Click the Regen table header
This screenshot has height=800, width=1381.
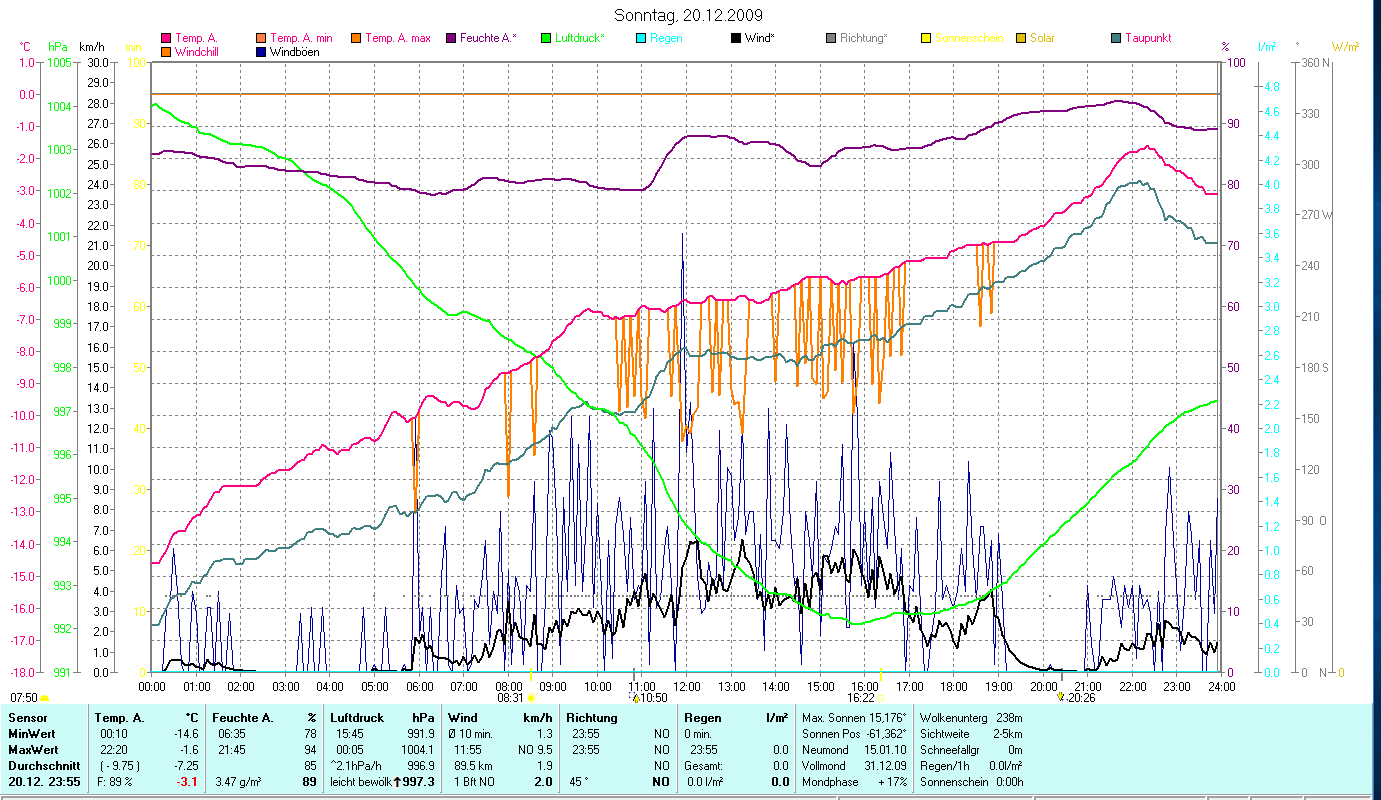click(x=703, y=718)
